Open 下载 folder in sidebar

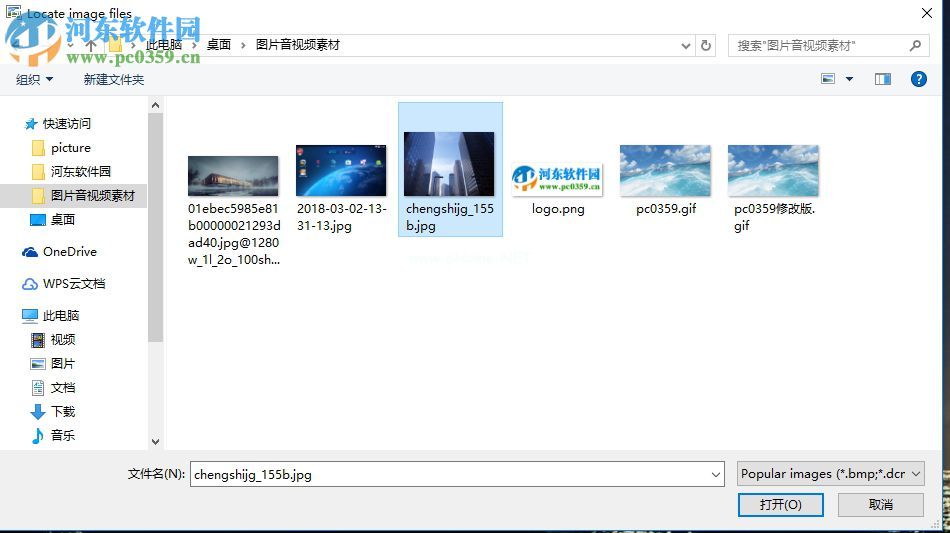[63, 412]
